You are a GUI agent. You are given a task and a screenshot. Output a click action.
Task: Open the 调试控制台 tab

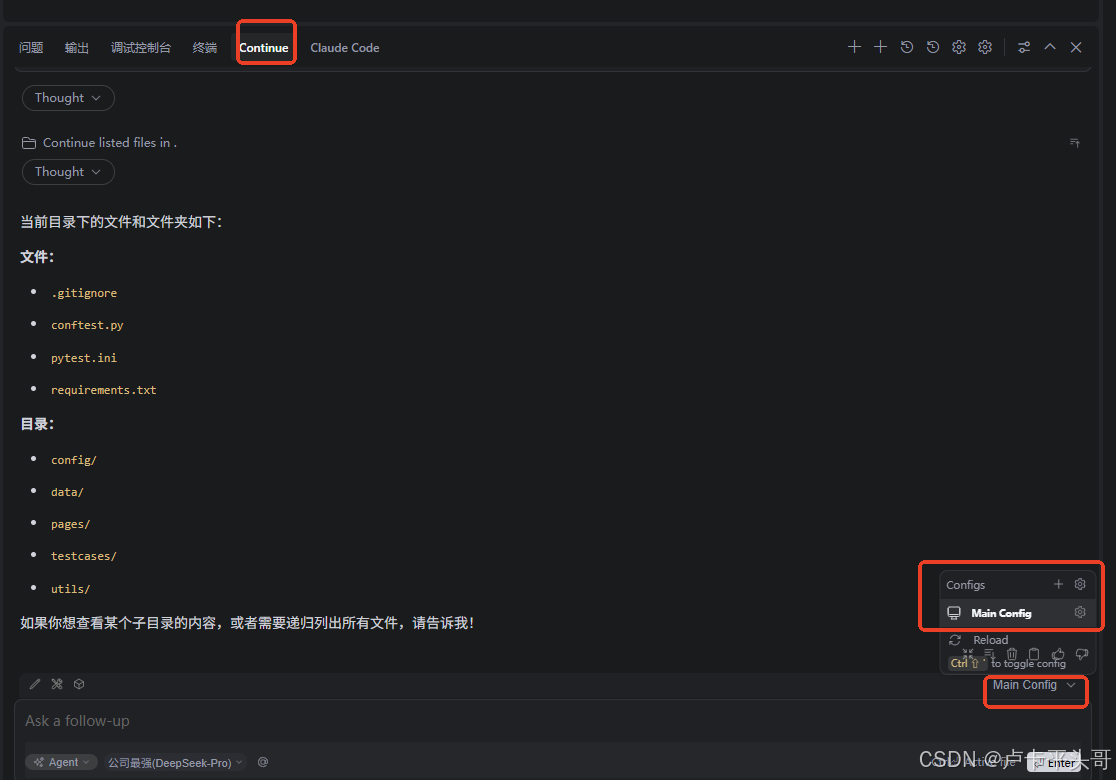tap(140, 48)
